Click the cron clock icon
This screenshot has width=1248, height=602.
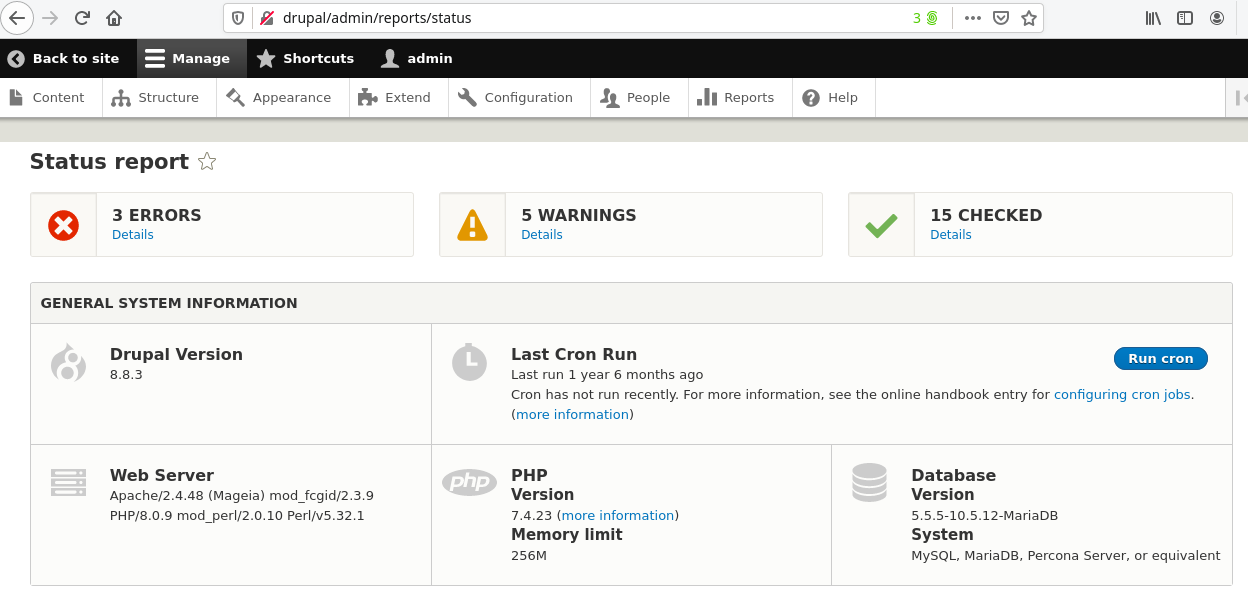(x=469, y=362)
